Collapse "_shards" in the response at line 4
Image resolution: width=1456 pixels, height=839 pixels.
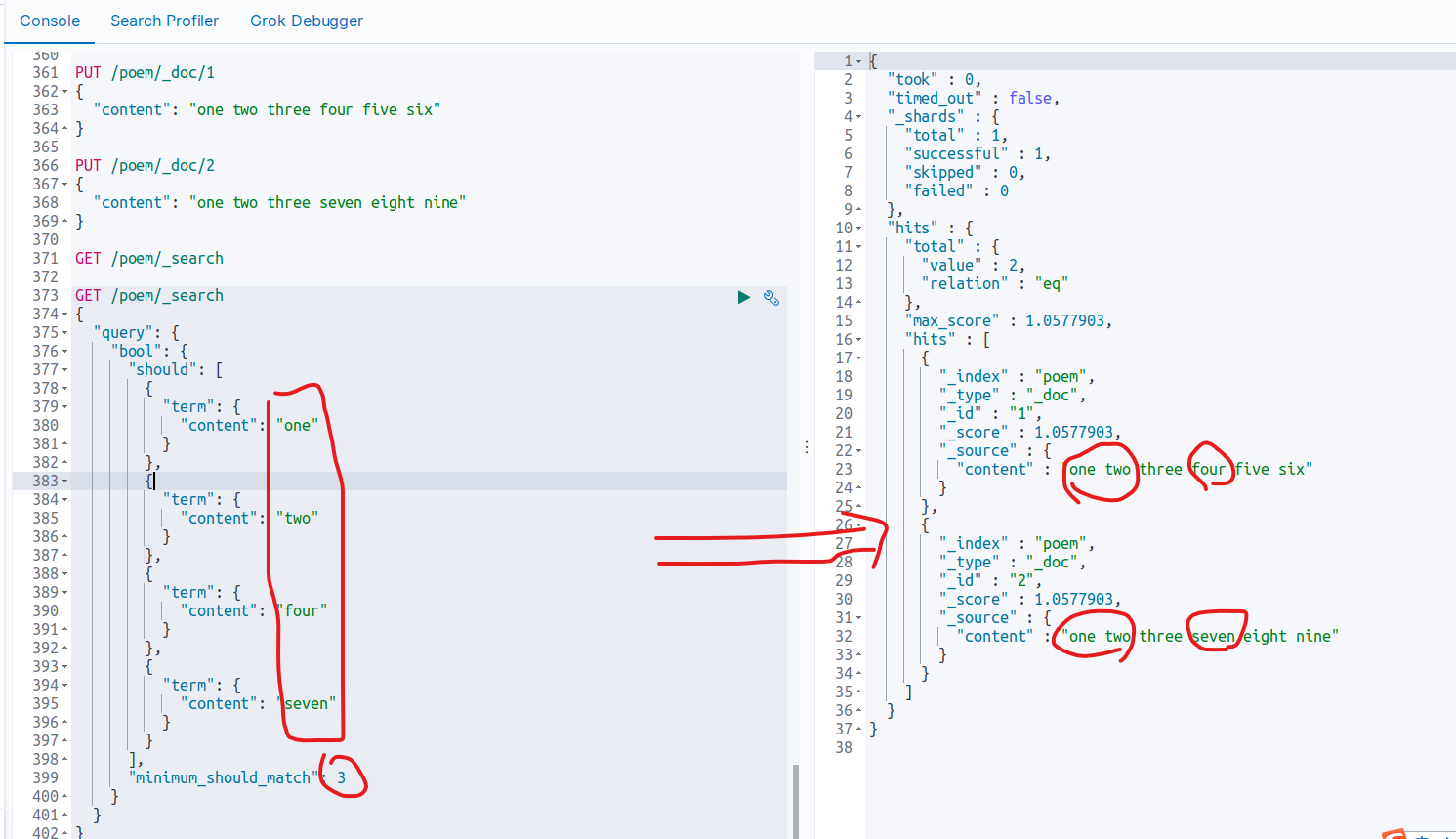(859, 117)
